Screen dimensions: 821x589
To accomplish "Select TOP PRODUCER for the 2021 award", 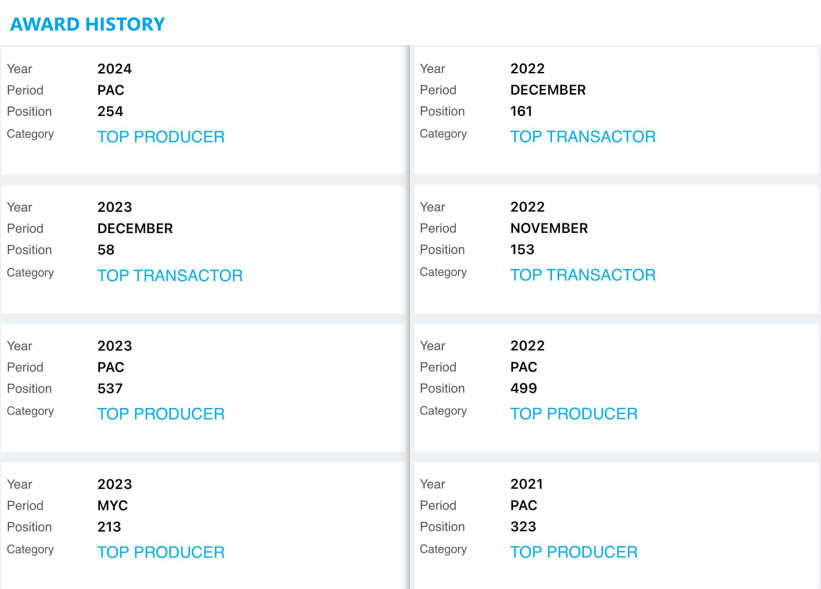I will 573,552.
